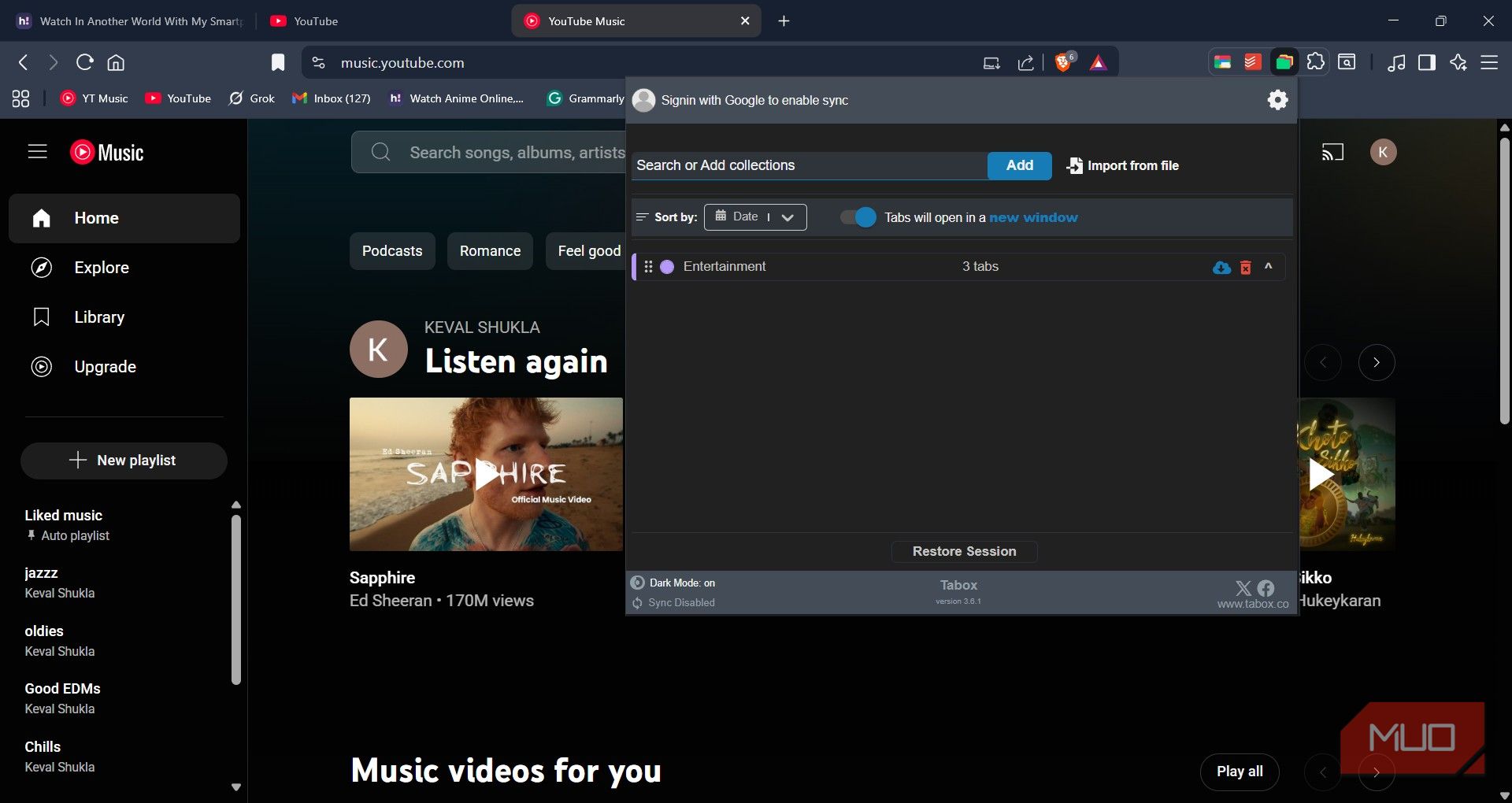Click share page icon in address bar
The height and width of the screenshot is (803, 1512).
(1025, 63)
